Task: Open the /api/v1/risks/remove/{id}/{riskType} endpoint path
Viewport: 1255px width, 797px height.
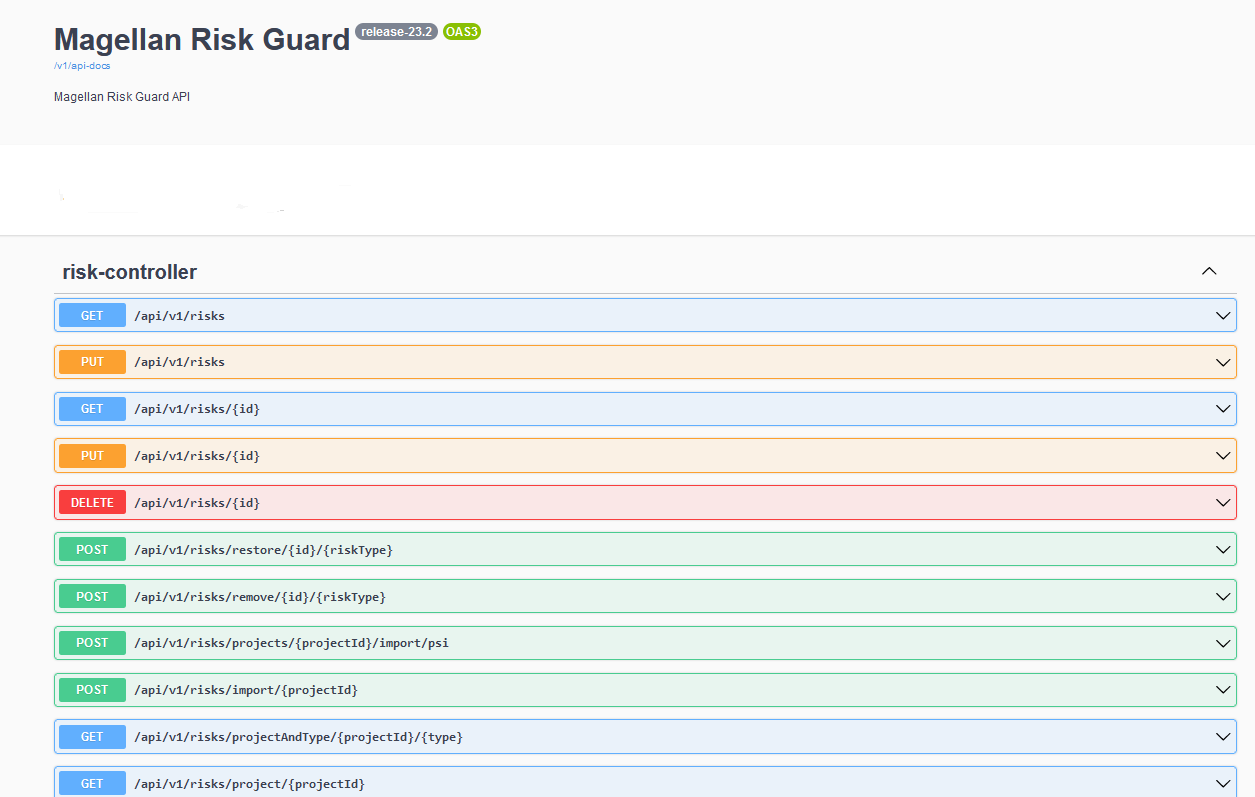Action: 260,597
